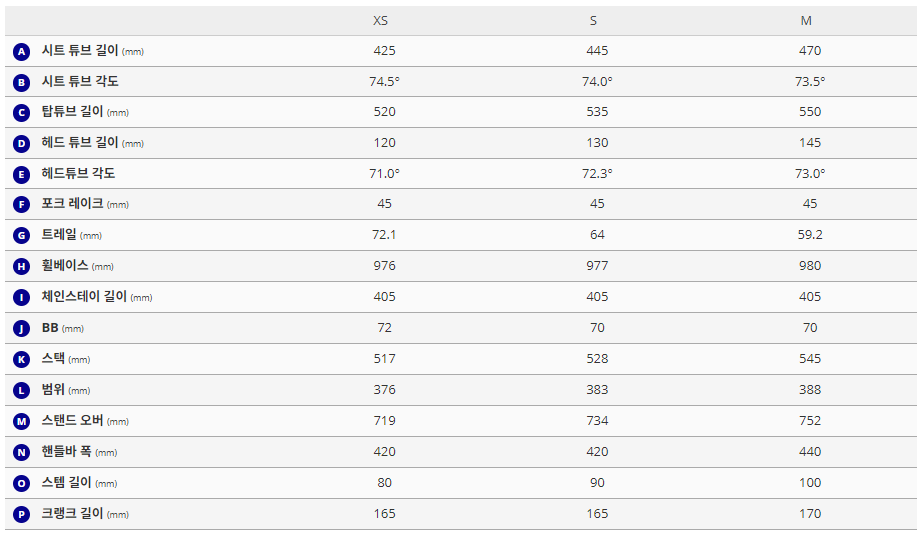
Task: Click the K badge beside 스택
Action: (22, 359)
